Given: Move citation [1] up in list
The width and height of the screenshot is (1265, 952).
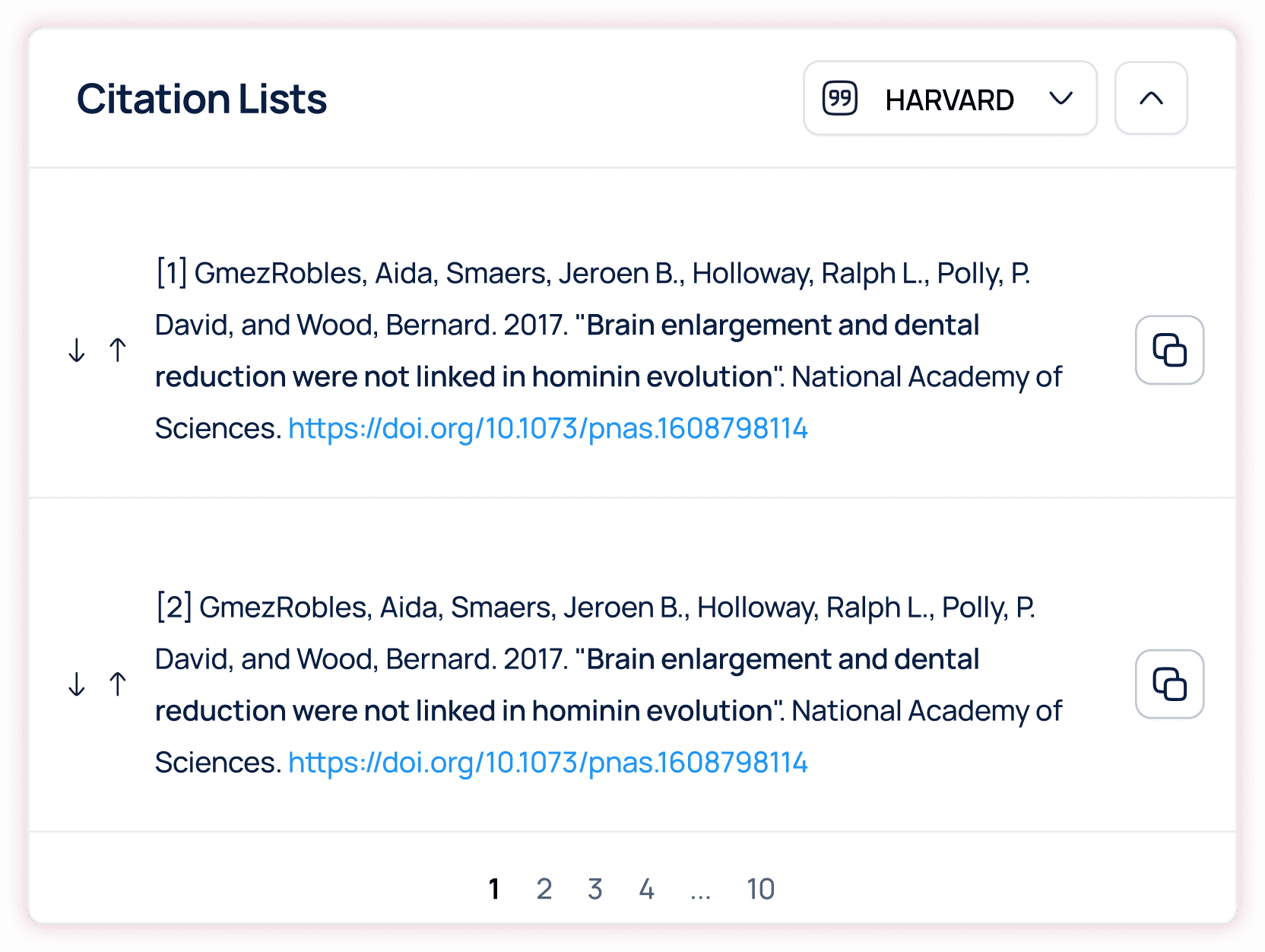Looking at the screenshot, I should coord(118,350).
